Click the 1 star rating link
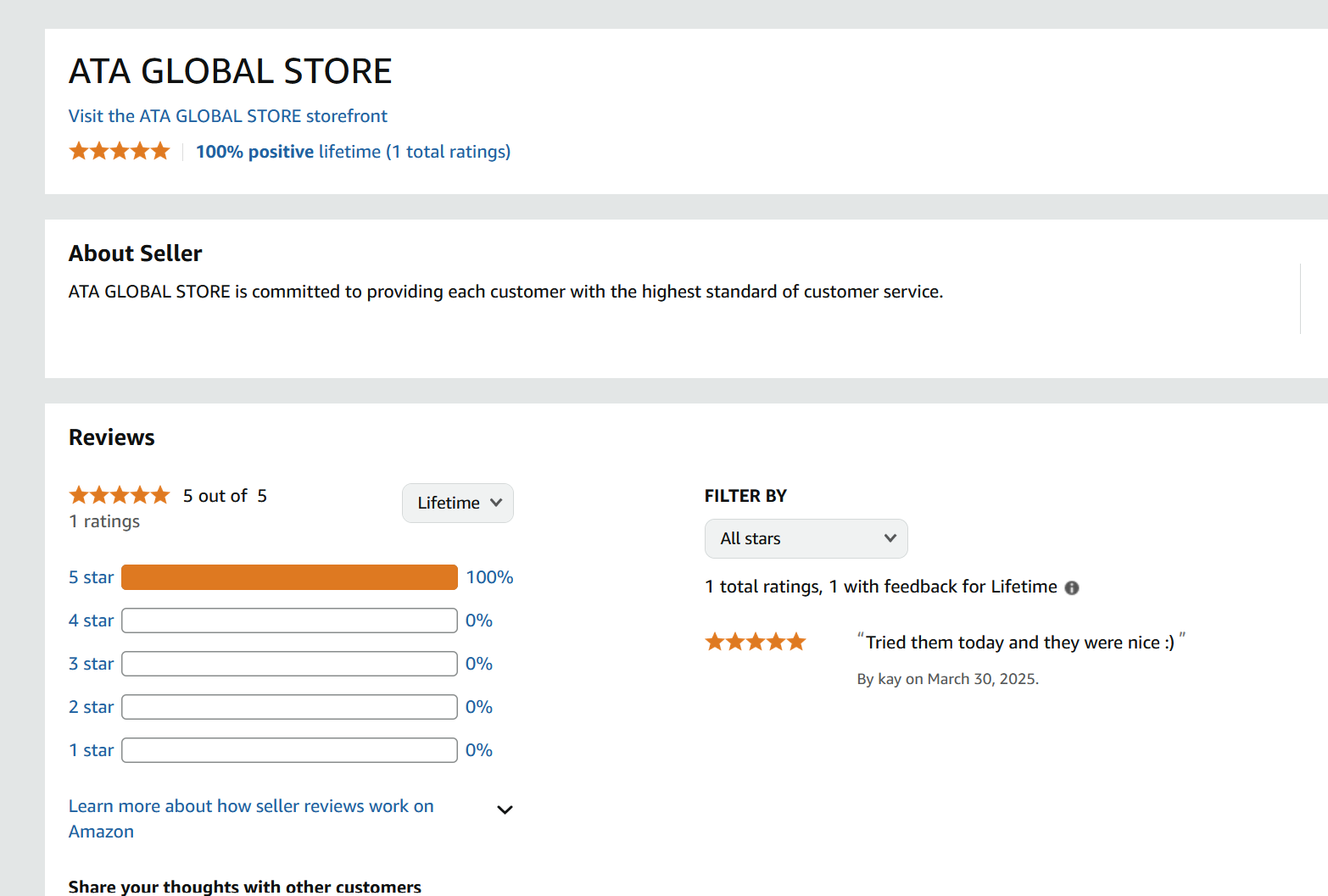 pos(91,750)
